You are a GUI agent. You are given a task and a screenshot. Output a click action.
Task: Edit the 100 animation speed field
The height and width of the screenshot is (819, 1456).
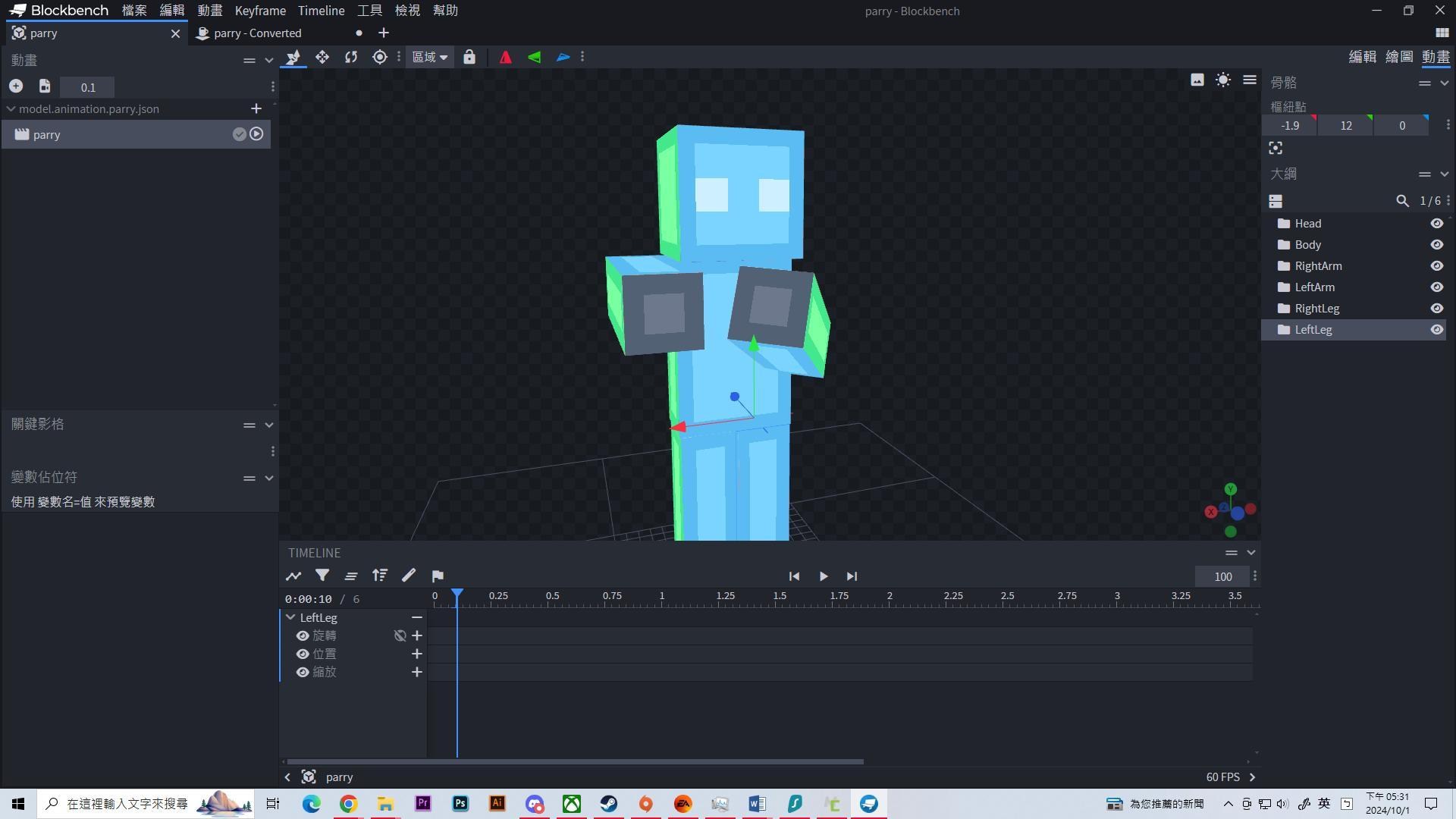click(x=1222, y=576)
